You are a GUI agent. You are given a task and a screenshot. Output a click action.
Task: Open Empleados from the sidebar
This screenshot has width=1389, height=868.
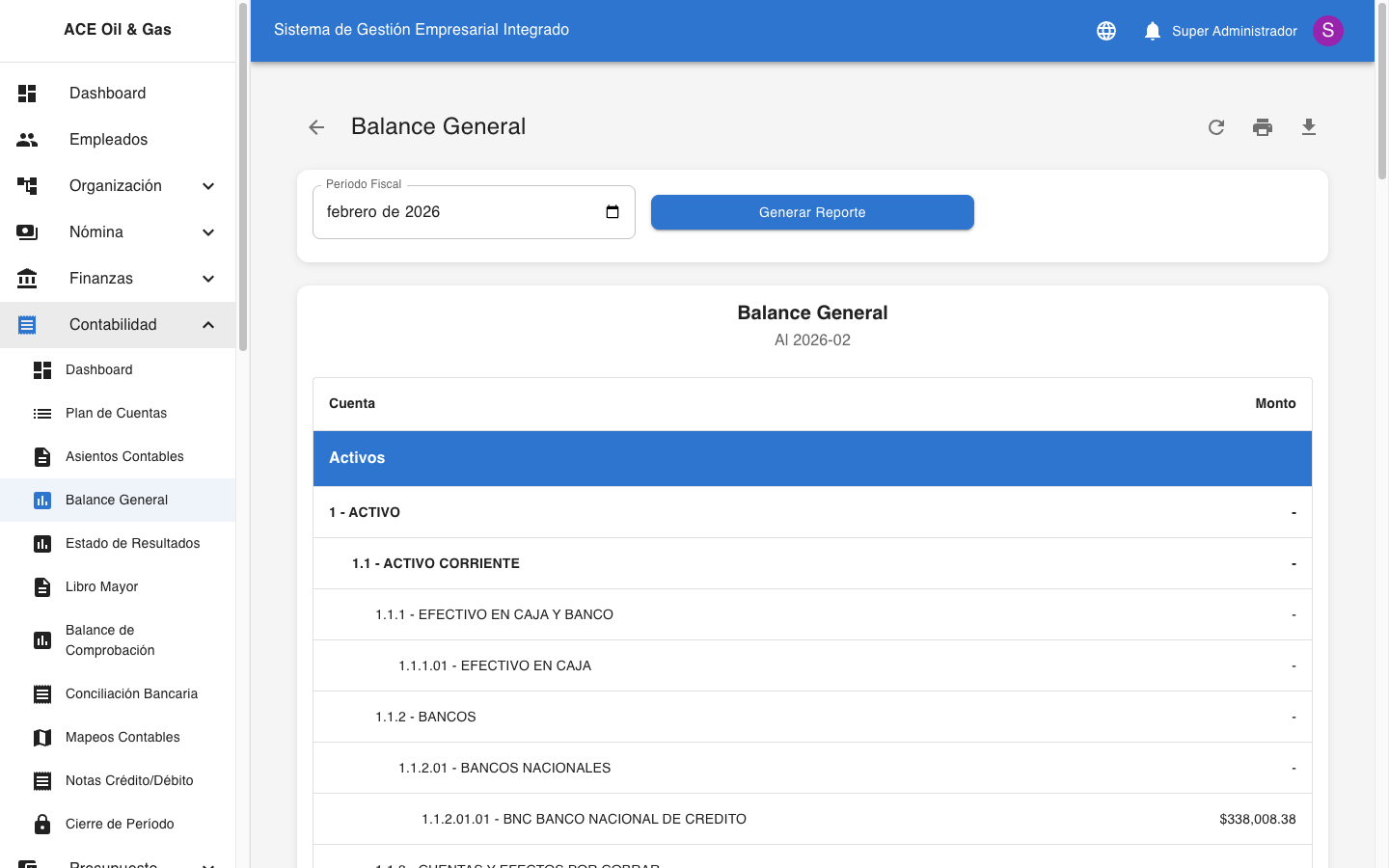tap(108, 140)
